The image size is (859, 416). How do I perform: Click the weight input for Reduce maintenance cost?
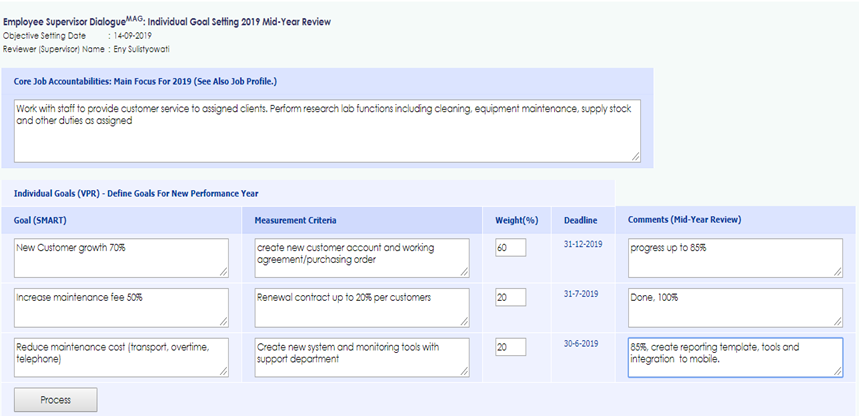click(x=510, y=347)
